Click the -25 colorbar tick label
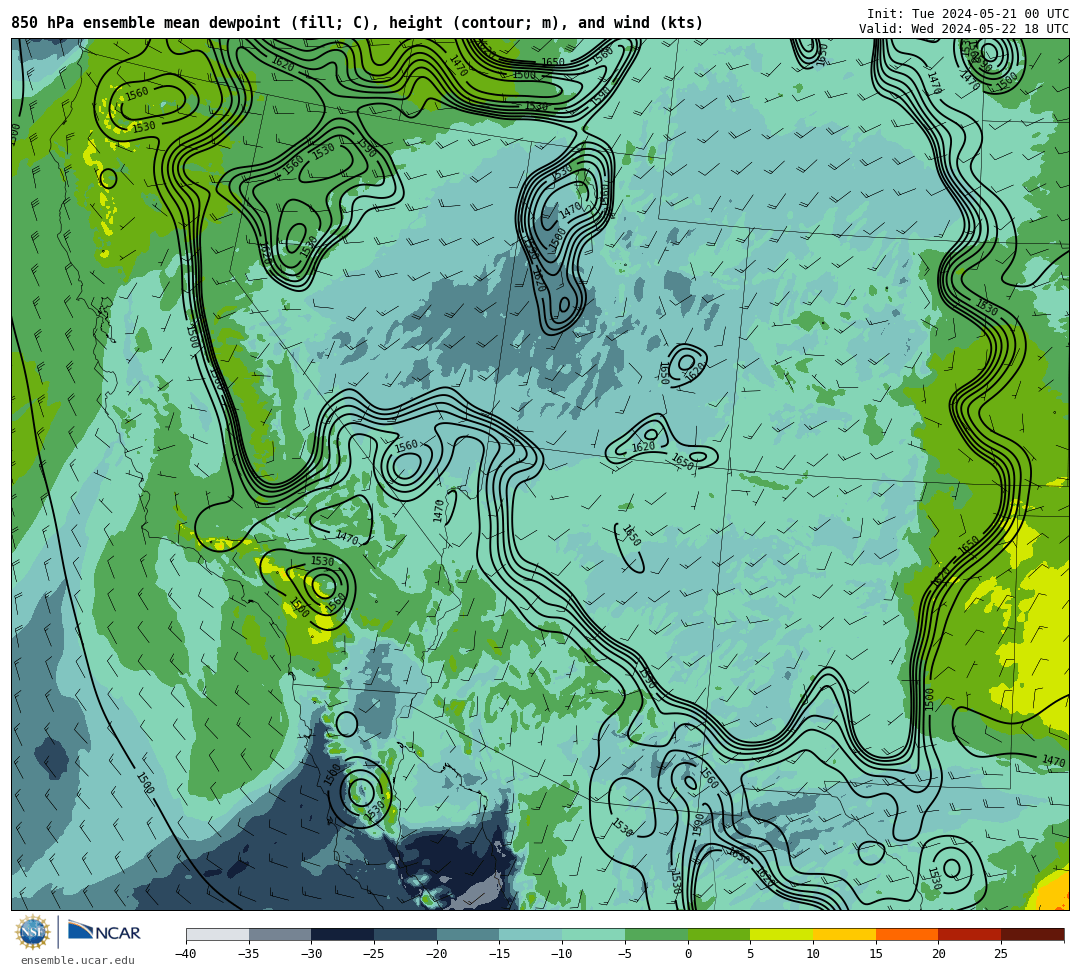This screenshot has height=973, width=1080. click(374, 954)
